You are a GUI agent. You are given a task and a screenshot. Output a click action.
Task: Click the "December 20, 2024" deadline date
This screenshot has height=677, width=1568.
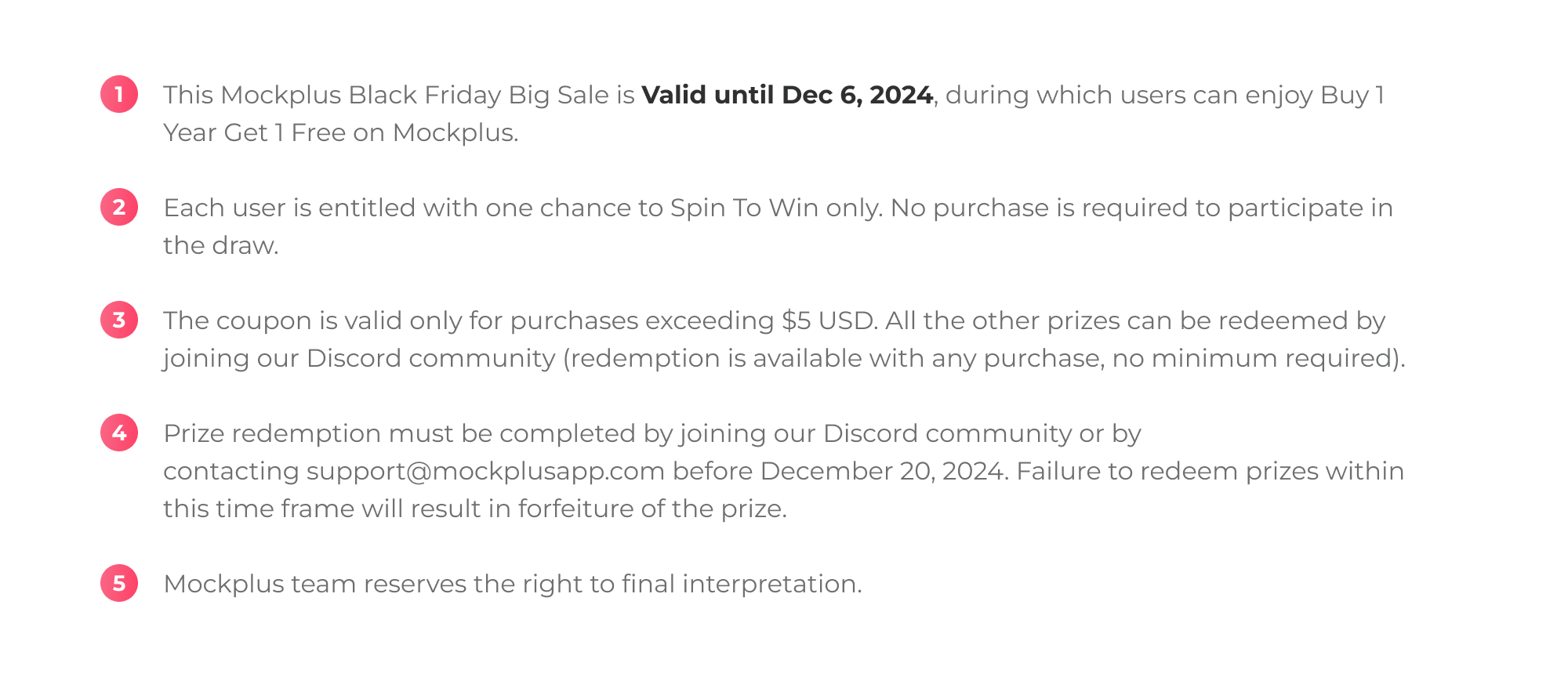[x=883, y=472]
